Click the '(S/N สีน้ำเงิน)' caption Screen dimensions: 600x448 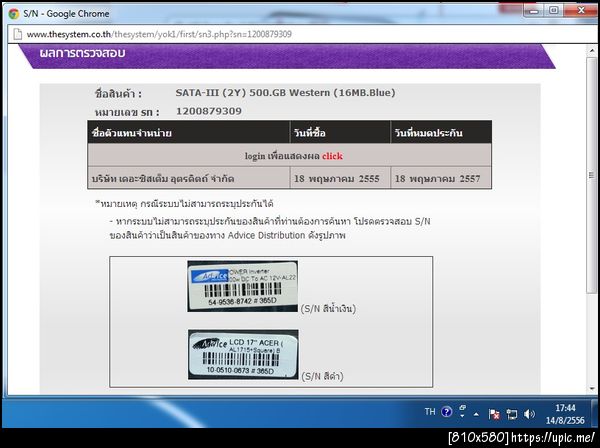pyautogui.click(x=328, y=308)
